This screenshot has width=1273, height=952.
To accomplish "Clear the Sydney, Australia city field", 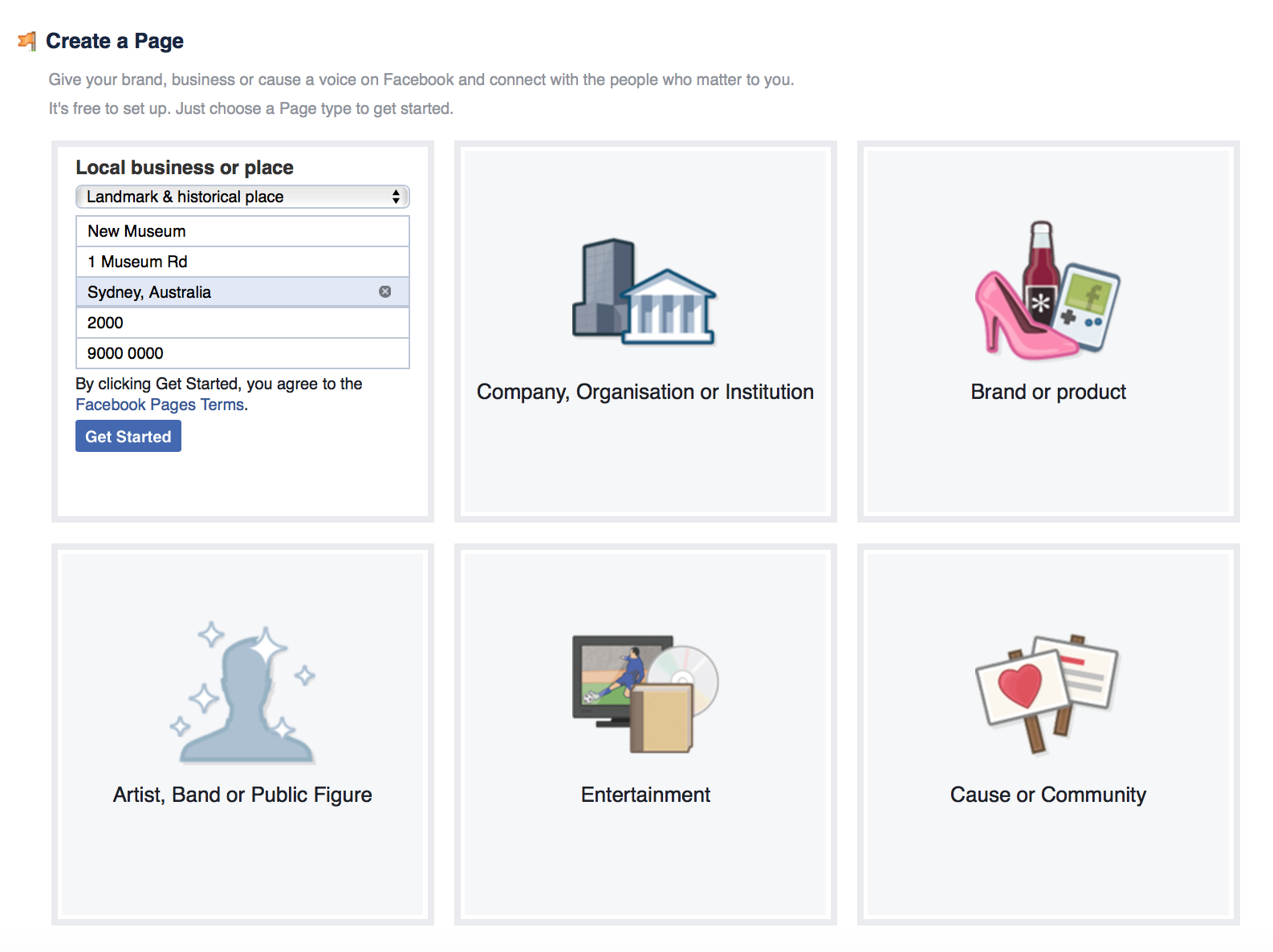I will click(x=385, y=291).
